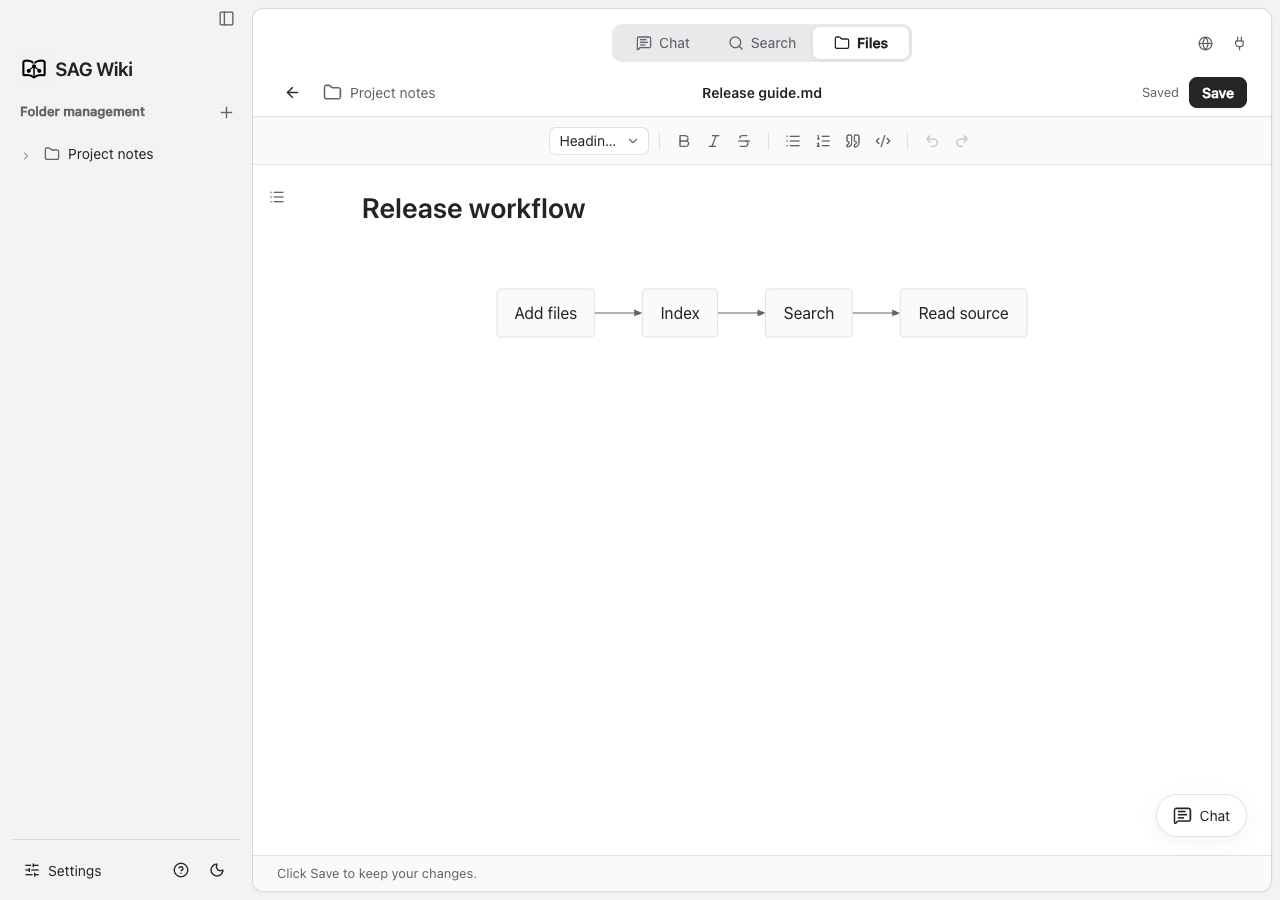Insert a code block
Viewport: 1280px width, 900px height.
pos(883,141)
